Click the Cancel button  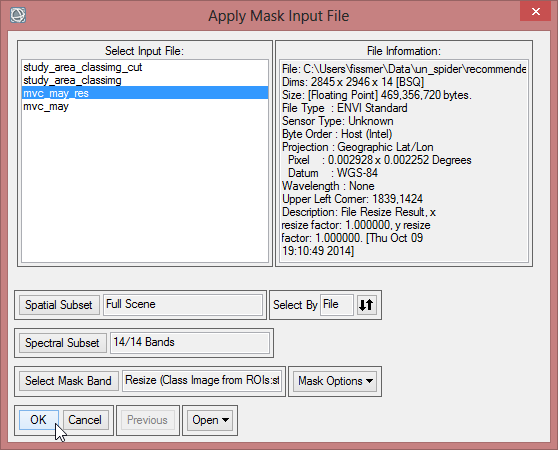(85, 420)
